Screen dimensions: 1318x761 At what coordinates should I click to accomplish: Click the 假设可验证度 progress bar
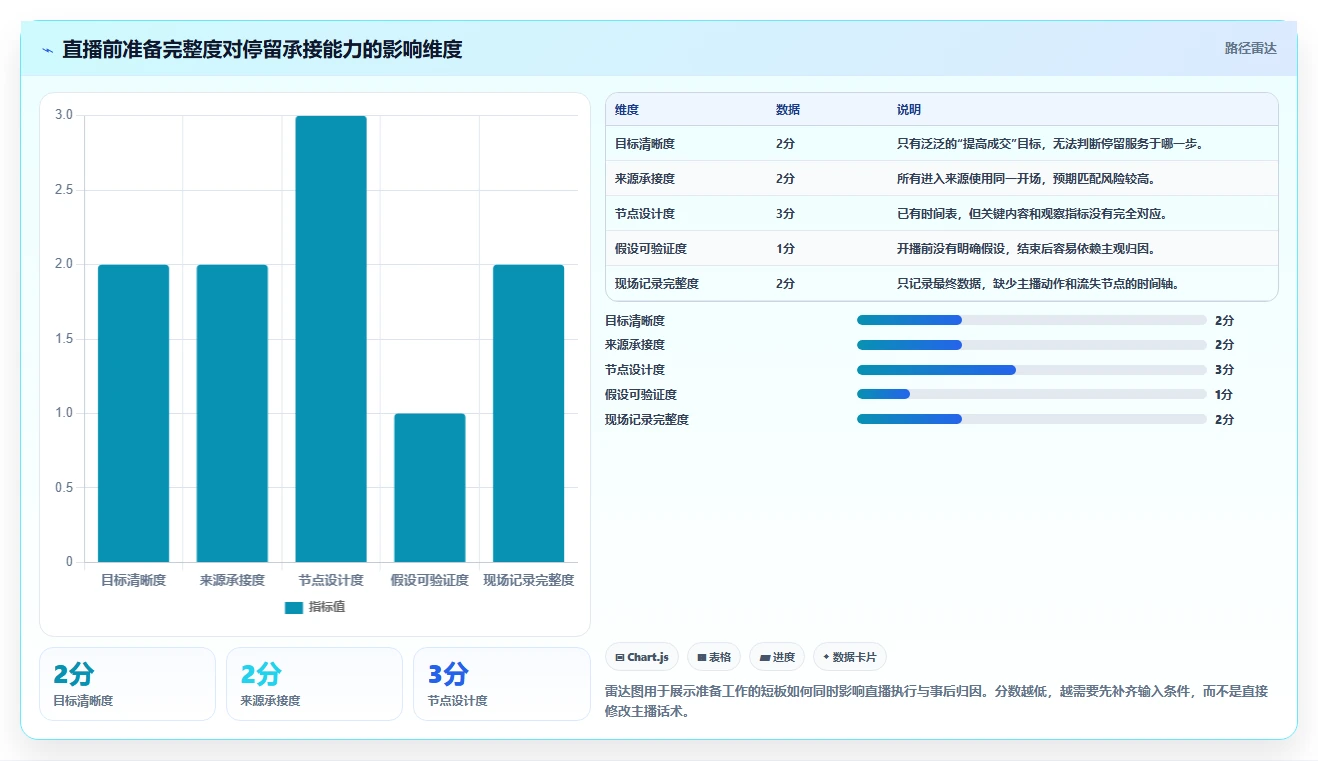[1031, 395]
